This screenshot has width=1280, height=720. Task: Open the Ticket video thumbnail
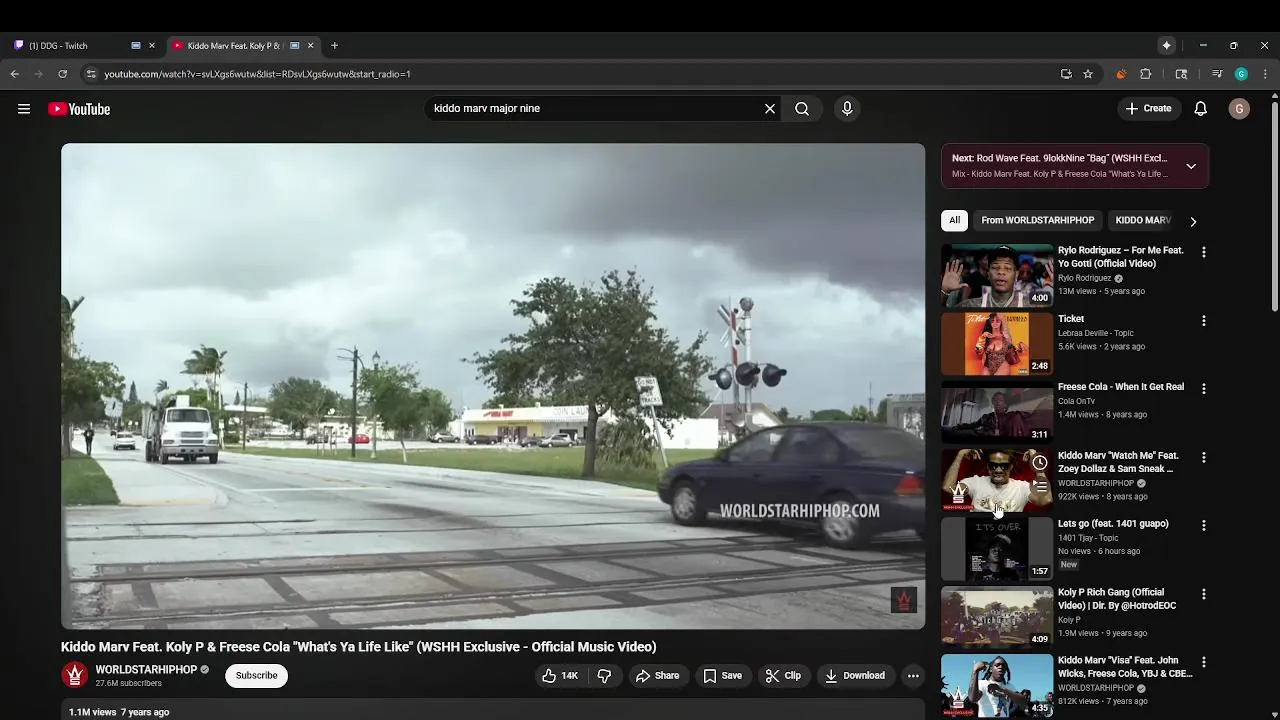click(997, 343)
